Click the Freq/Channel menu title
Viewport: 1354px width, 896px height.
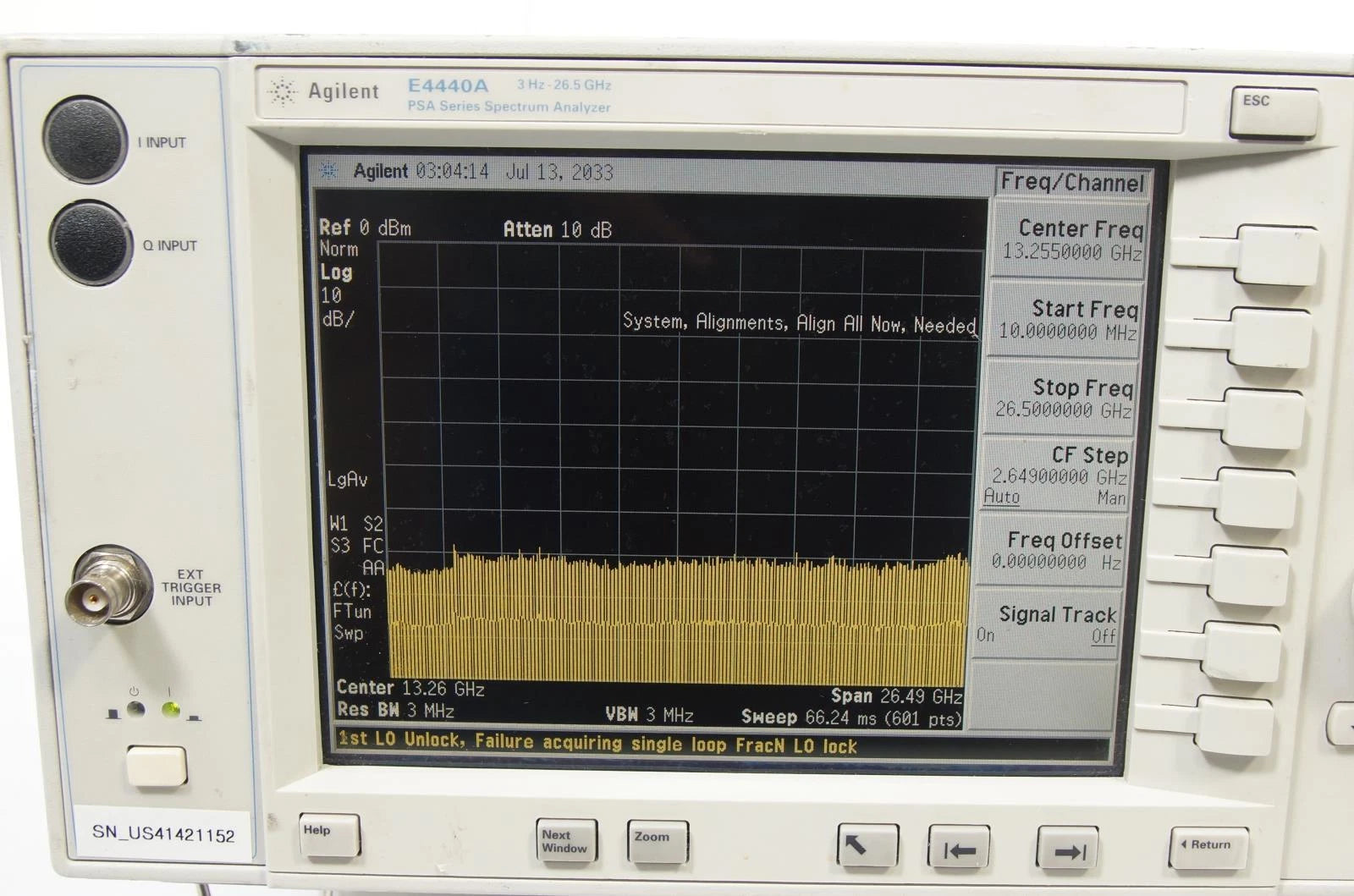point(1071,182)
